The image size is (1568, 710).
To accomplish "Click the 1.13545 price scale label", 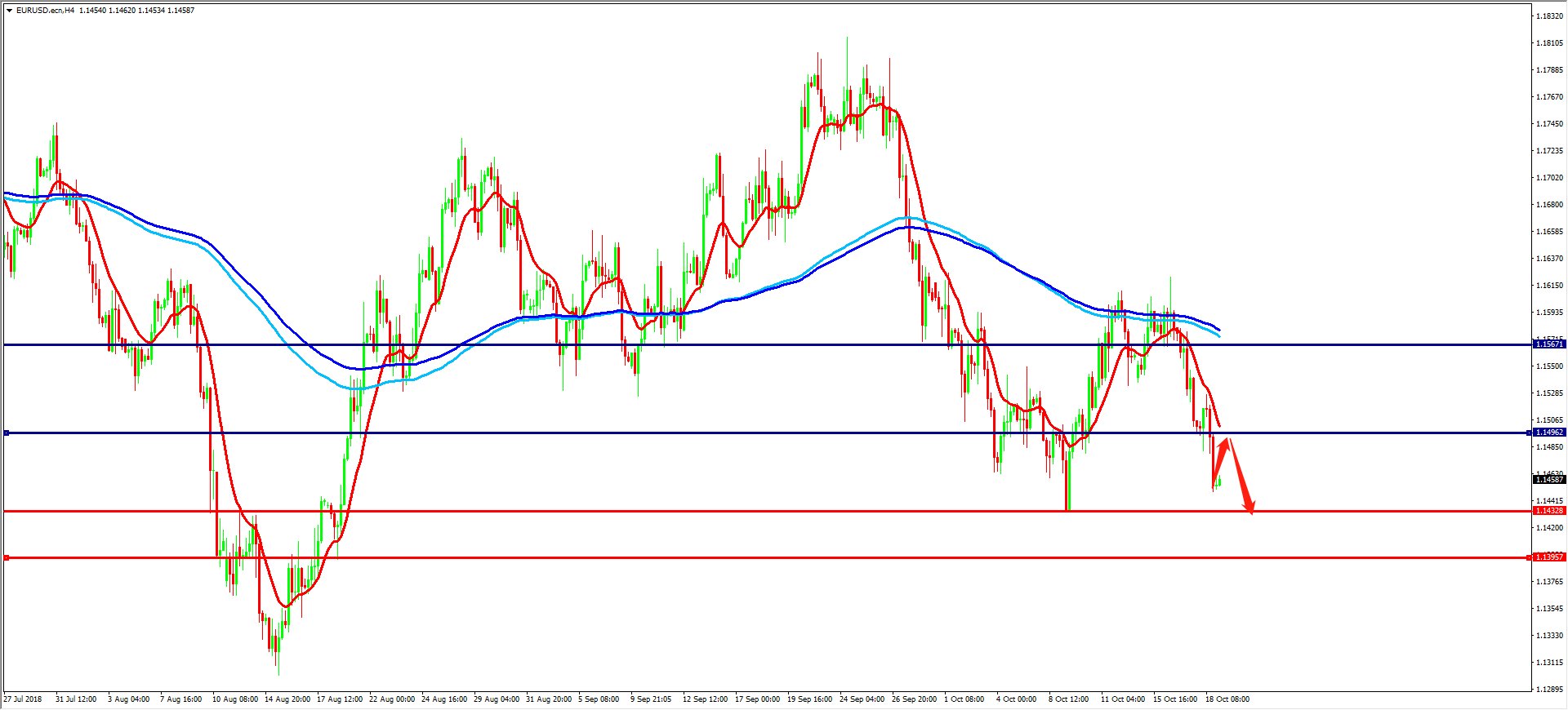I will point(1550,608).
